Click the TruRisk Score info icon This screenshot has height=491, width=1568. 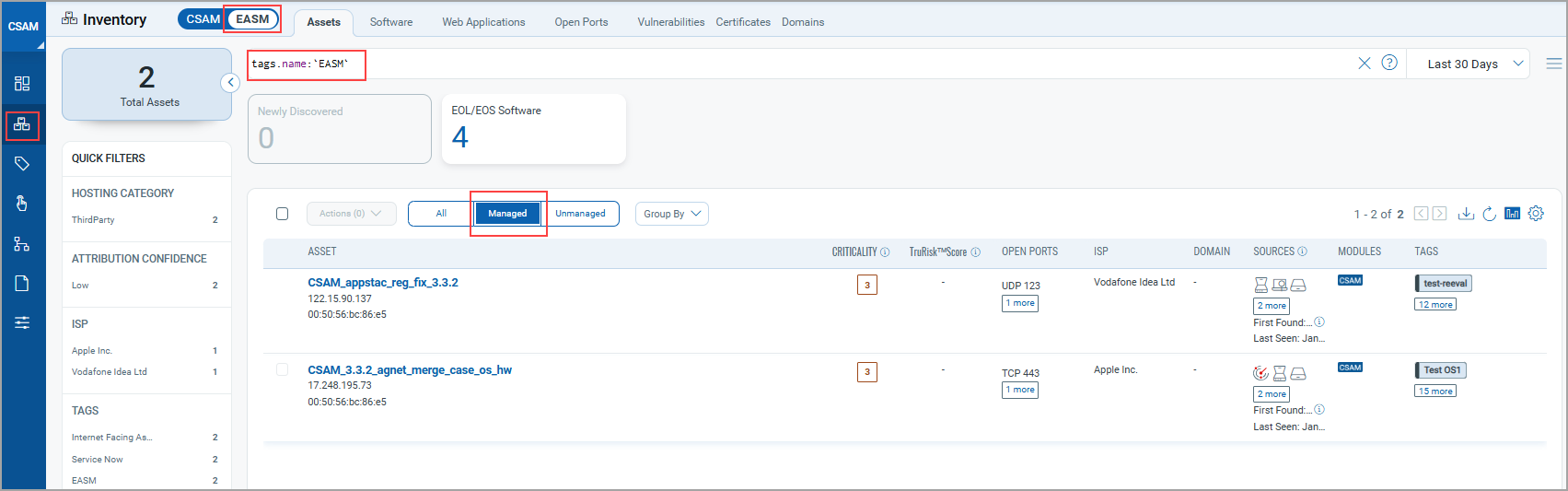[x=976, y=252]
